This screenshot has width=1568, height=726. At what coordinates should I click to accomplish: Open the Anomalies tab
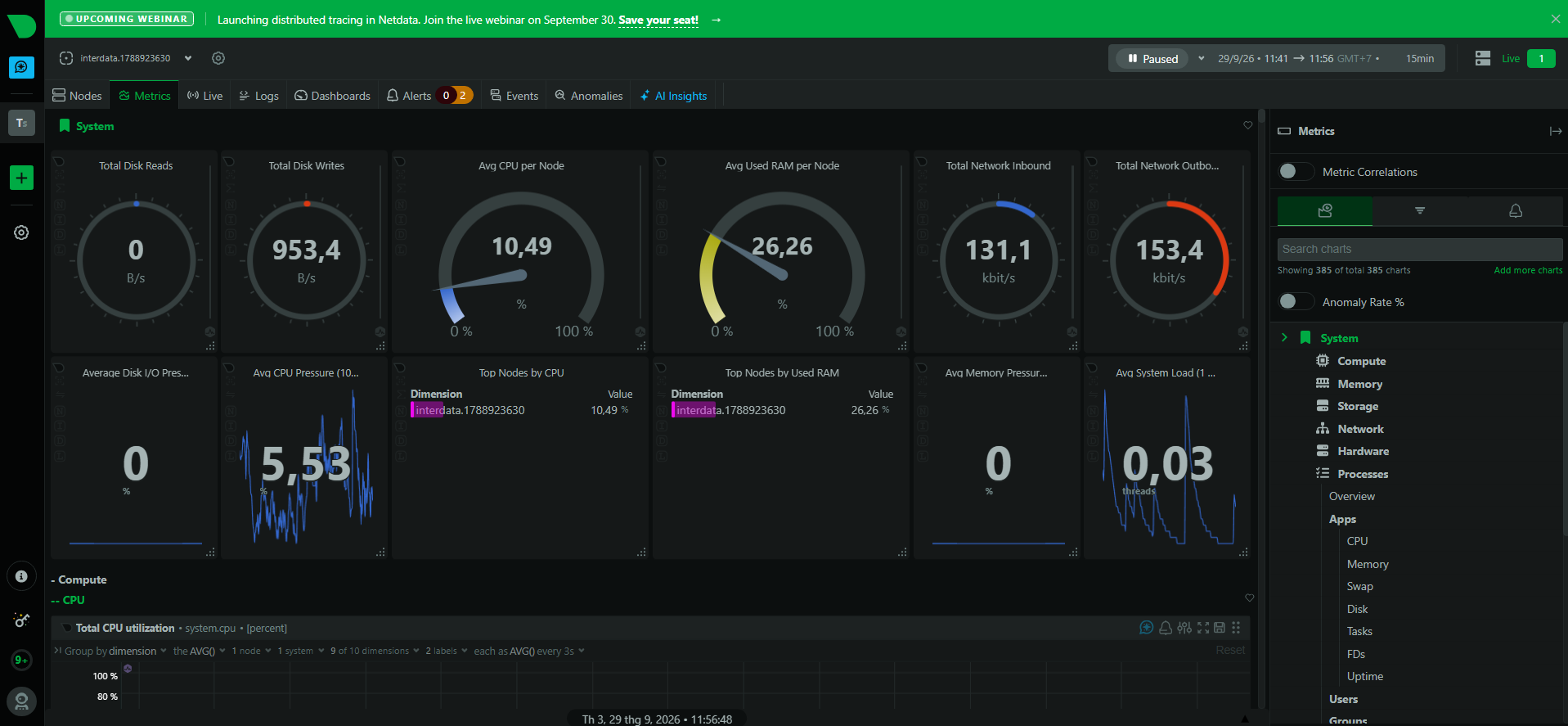pyautogui.click(x=589, y=96)
